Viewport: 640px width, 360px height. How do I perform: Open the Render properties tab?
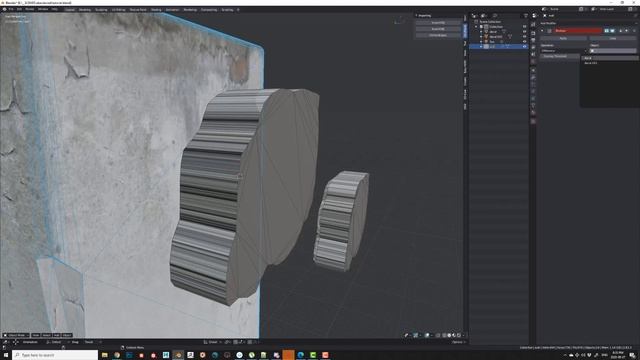[533, 33]
